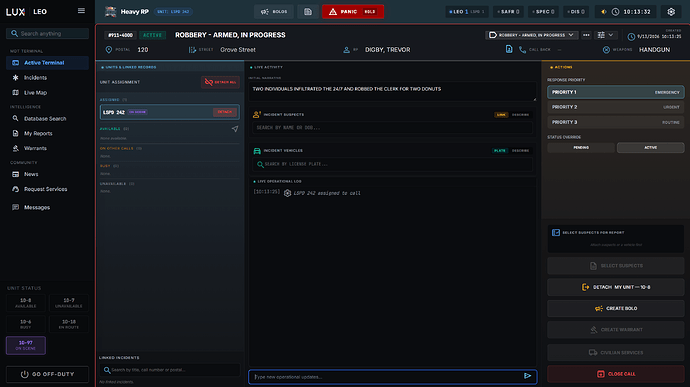Screen dimensions: 690x387
Task: Click the Plate button for vehicles
Action: (x=499, y=151)
